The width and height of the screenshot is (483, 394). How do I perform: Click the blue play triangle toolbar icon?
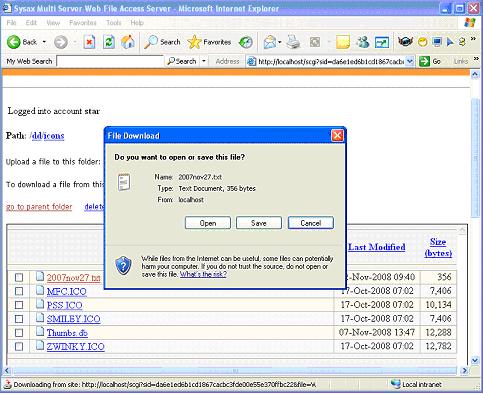pyautogui.click(x=450, y=42)
